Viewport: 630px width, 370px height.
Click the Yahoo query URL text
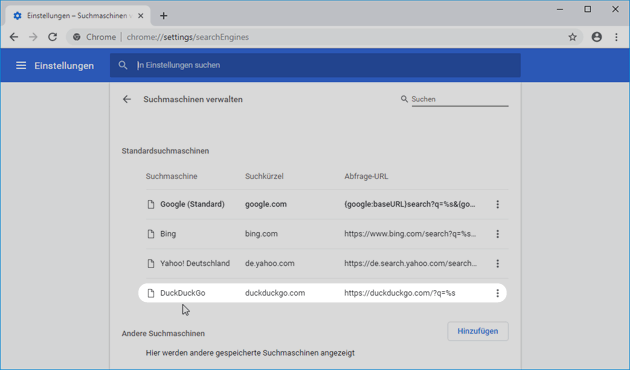tap(411, 264)
